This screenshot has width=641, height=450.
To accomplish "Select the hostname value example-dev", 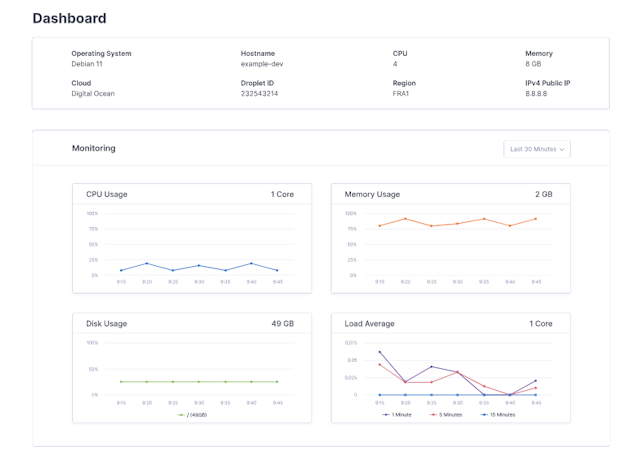I will (264, 64).
